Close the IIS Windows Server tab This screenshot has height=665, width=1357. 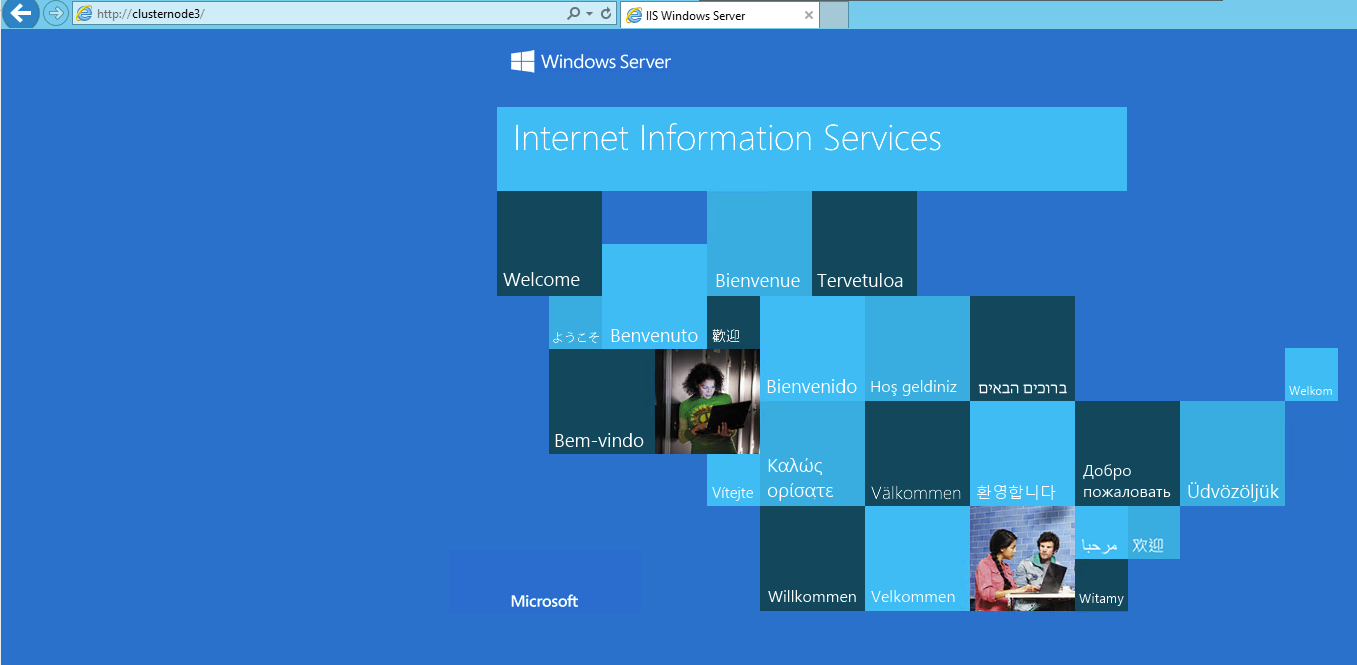tap(808, 15)
